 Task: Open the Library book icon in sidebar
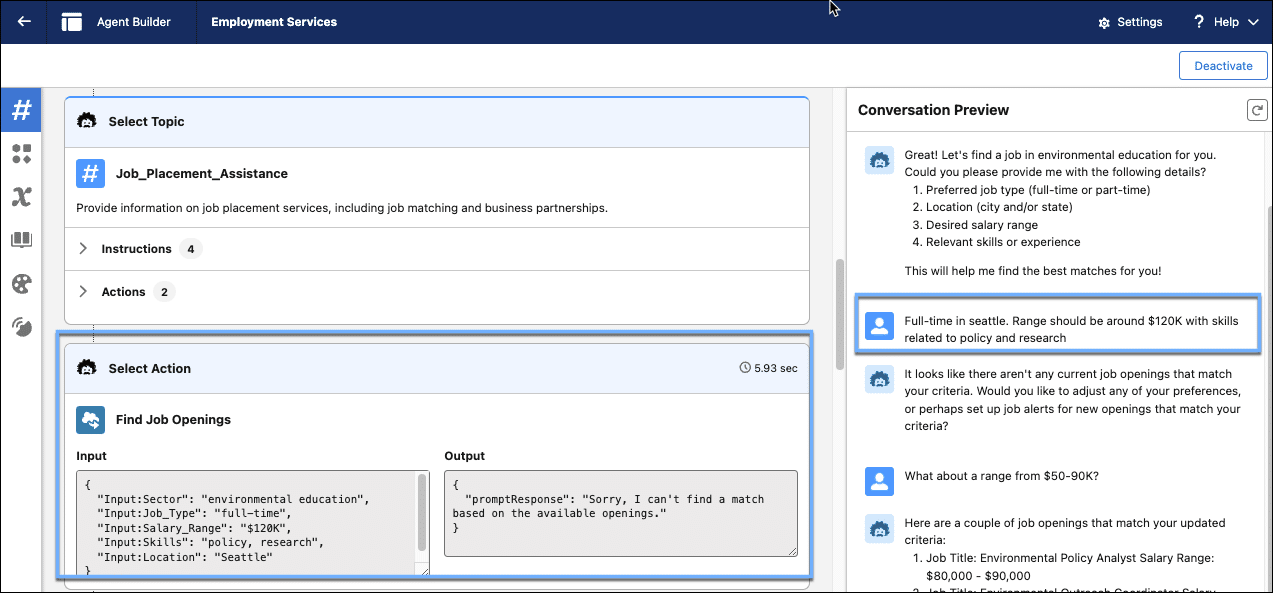pos(21,240)
